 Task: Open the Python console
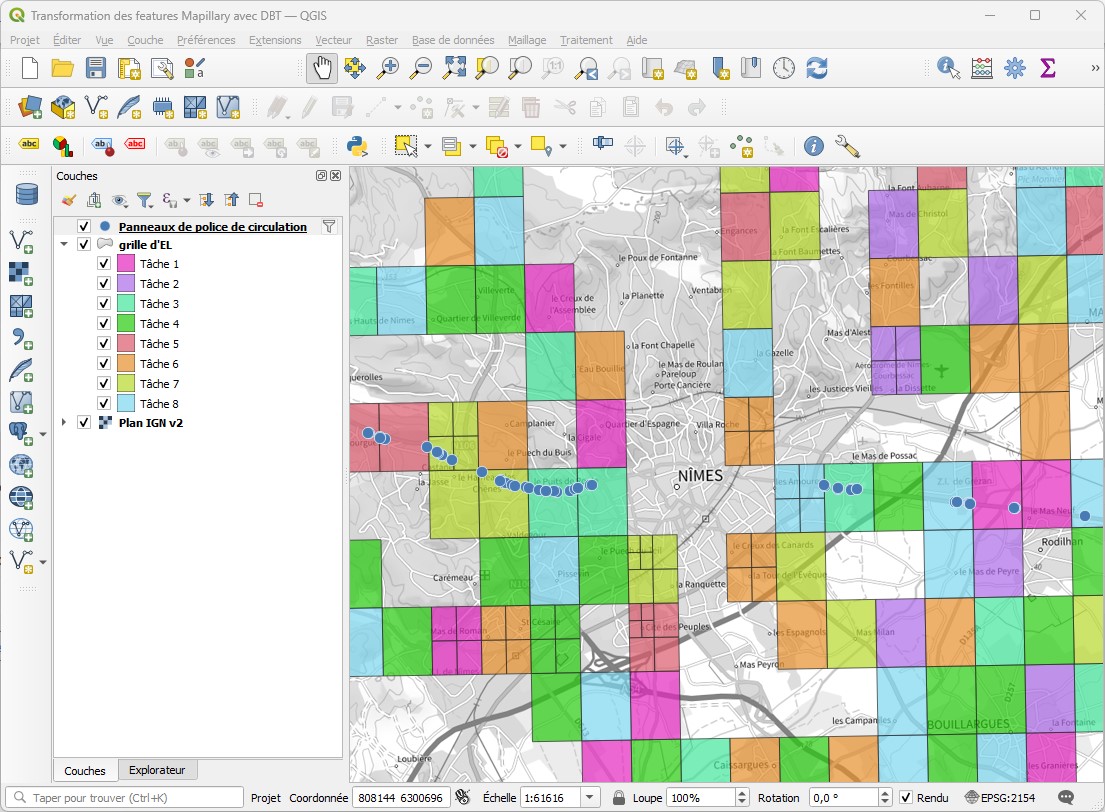[x=357, y=146]
